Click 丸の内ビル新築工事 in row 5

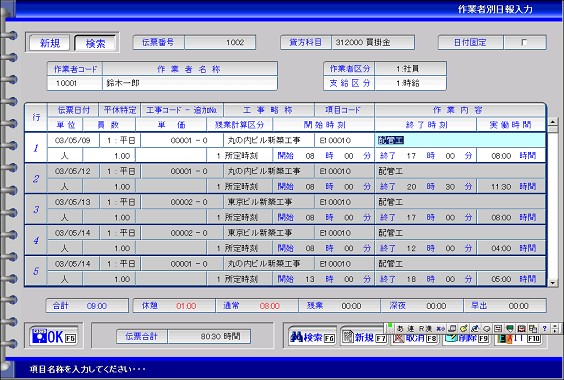(x=269, y=264)
